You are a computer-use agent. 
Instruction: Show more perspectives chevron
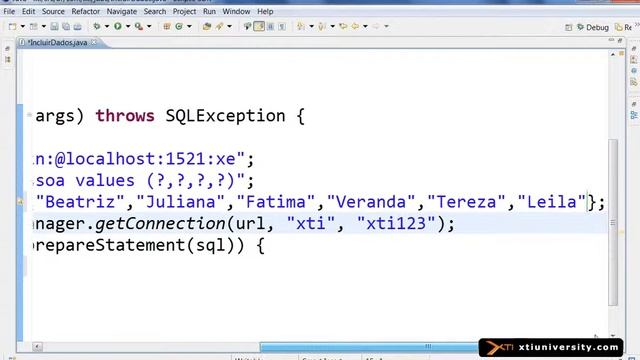637,25
